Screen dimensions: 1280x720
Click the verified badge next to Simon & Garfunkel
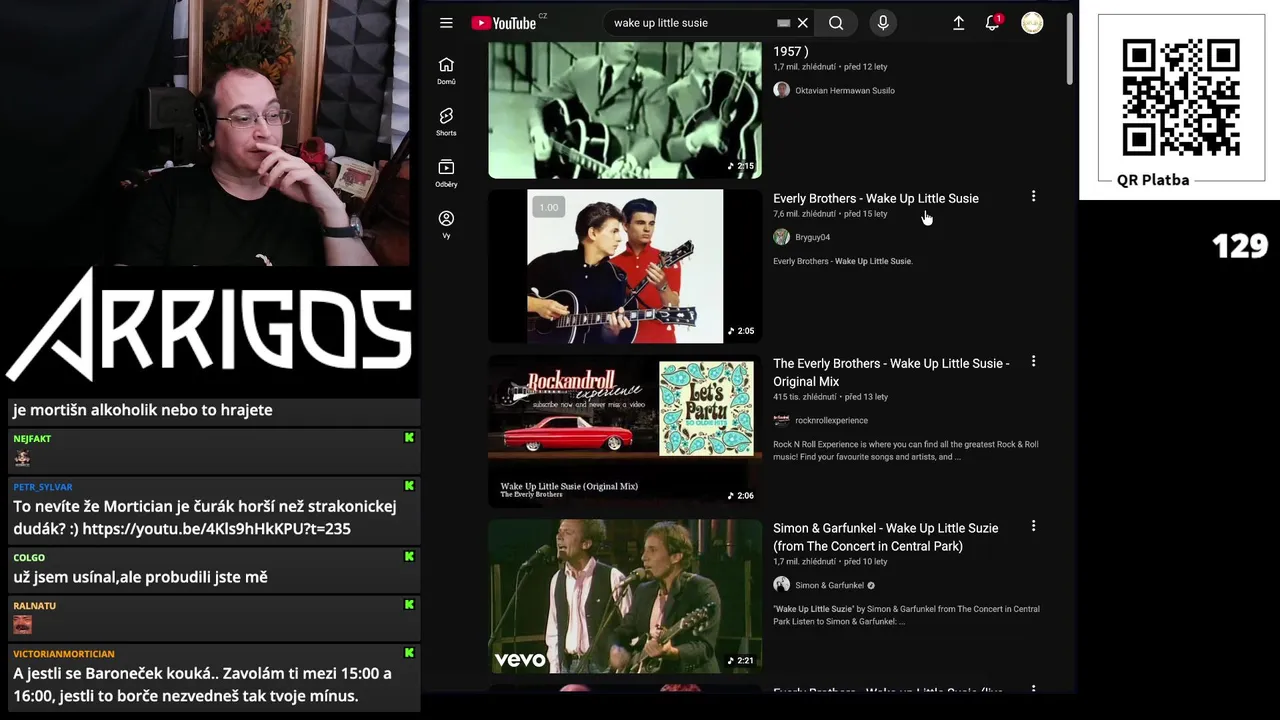[x=871, y=586]
